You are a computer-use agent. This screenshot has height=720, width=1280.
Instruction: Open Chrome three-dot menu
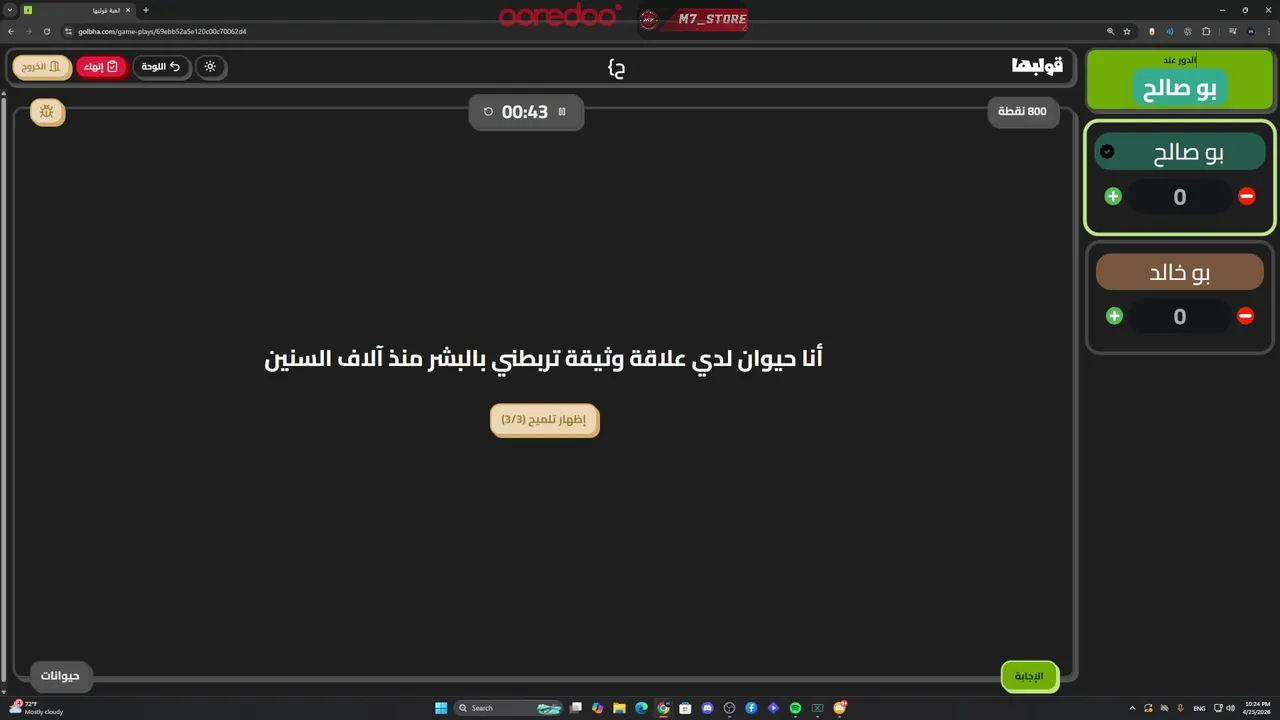1269,31
